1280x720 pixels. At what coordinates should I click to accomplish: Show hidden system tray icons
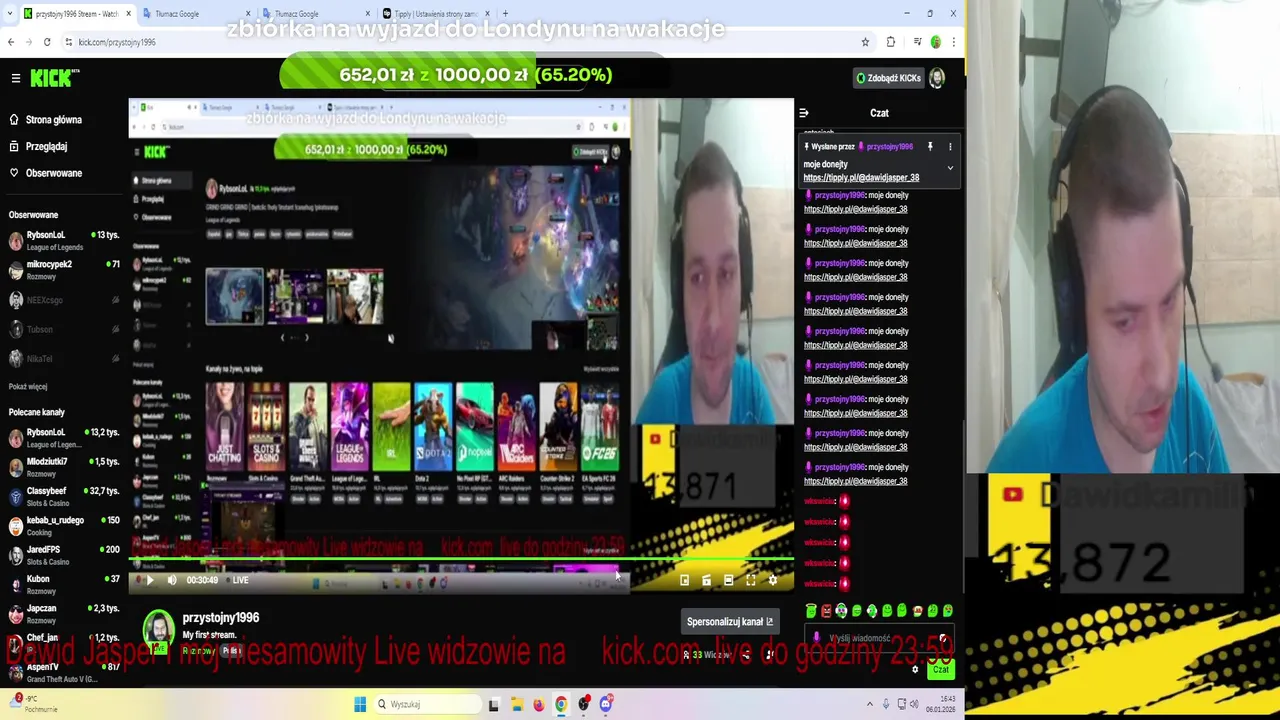tap(869, 704)
